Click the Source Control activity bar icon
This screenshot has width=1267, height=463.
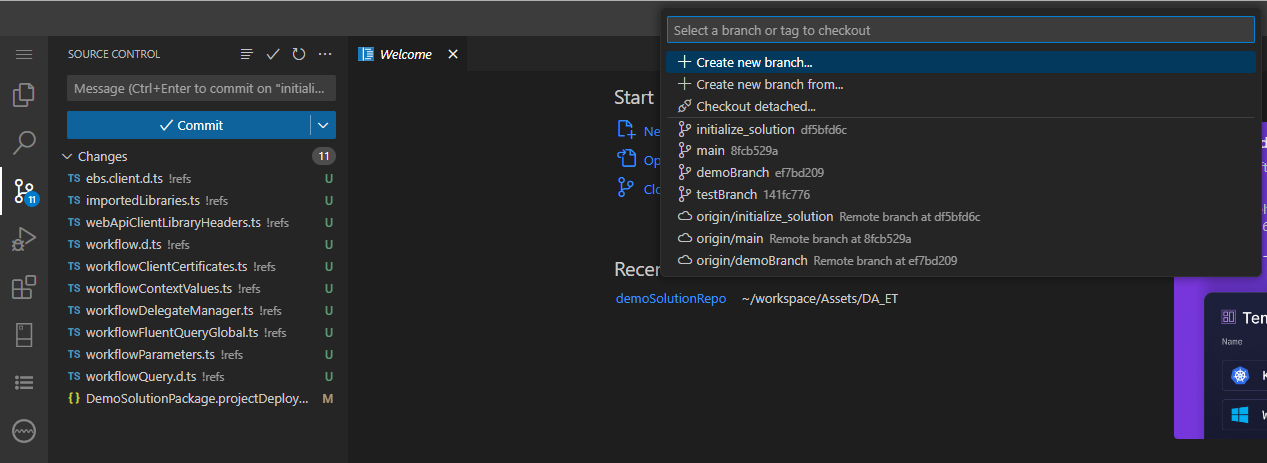(24, 190)
